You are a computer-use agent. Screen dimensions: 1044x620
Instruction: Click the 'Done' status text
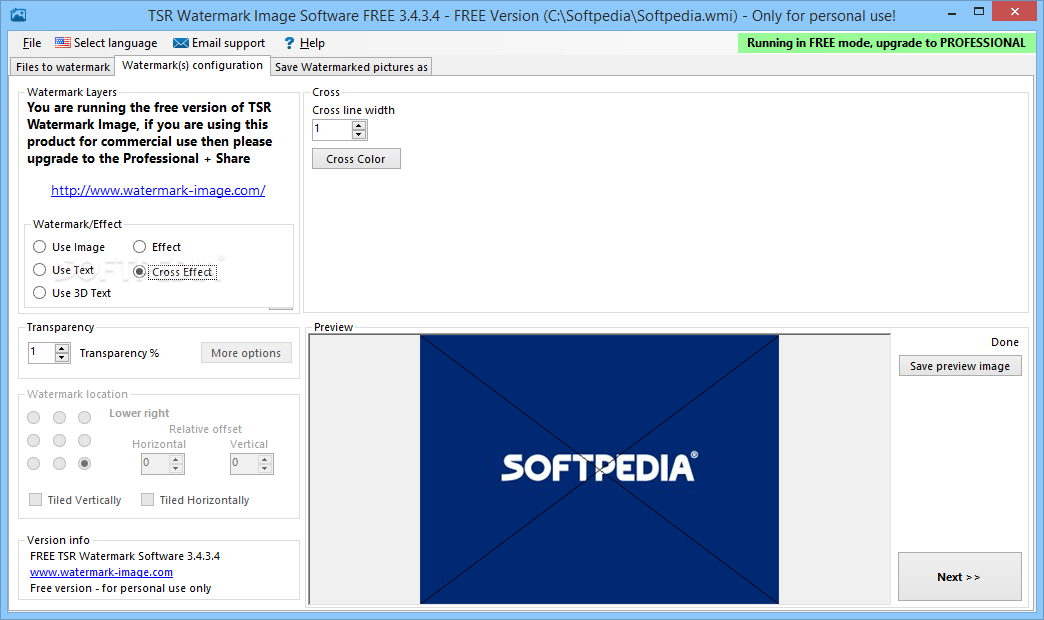(1005, 342)
